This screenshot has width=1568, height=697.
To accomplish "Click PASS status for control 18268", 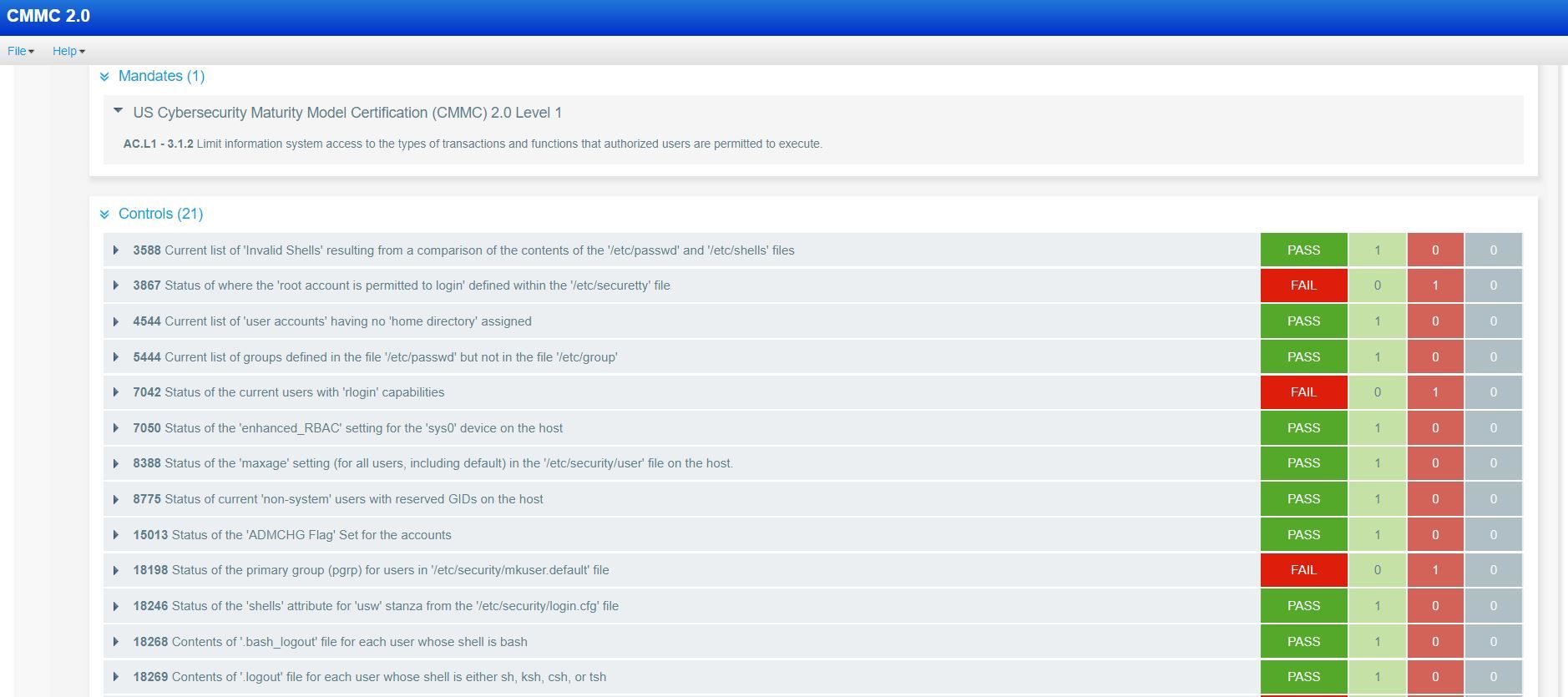I will 1303,642.
